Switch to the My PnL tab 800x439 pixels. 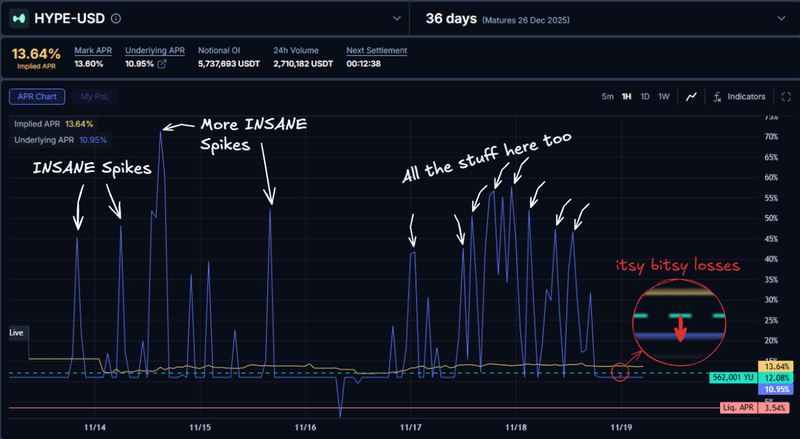click(x=94, y=97)
